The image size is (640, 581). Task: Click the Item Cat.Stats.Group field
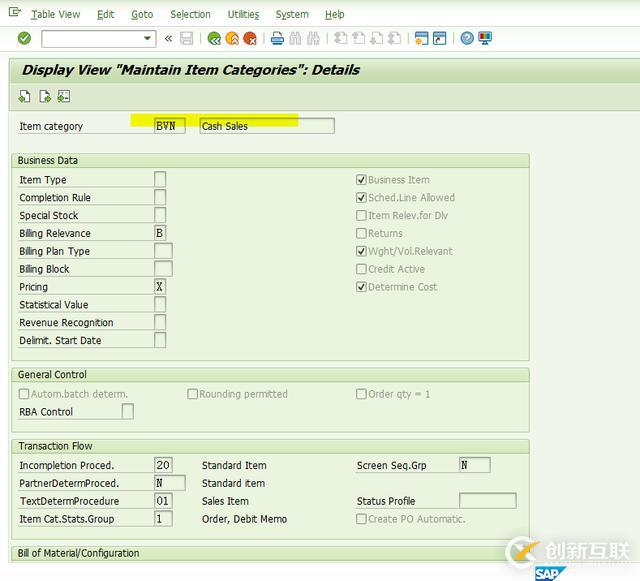(163, 519)
